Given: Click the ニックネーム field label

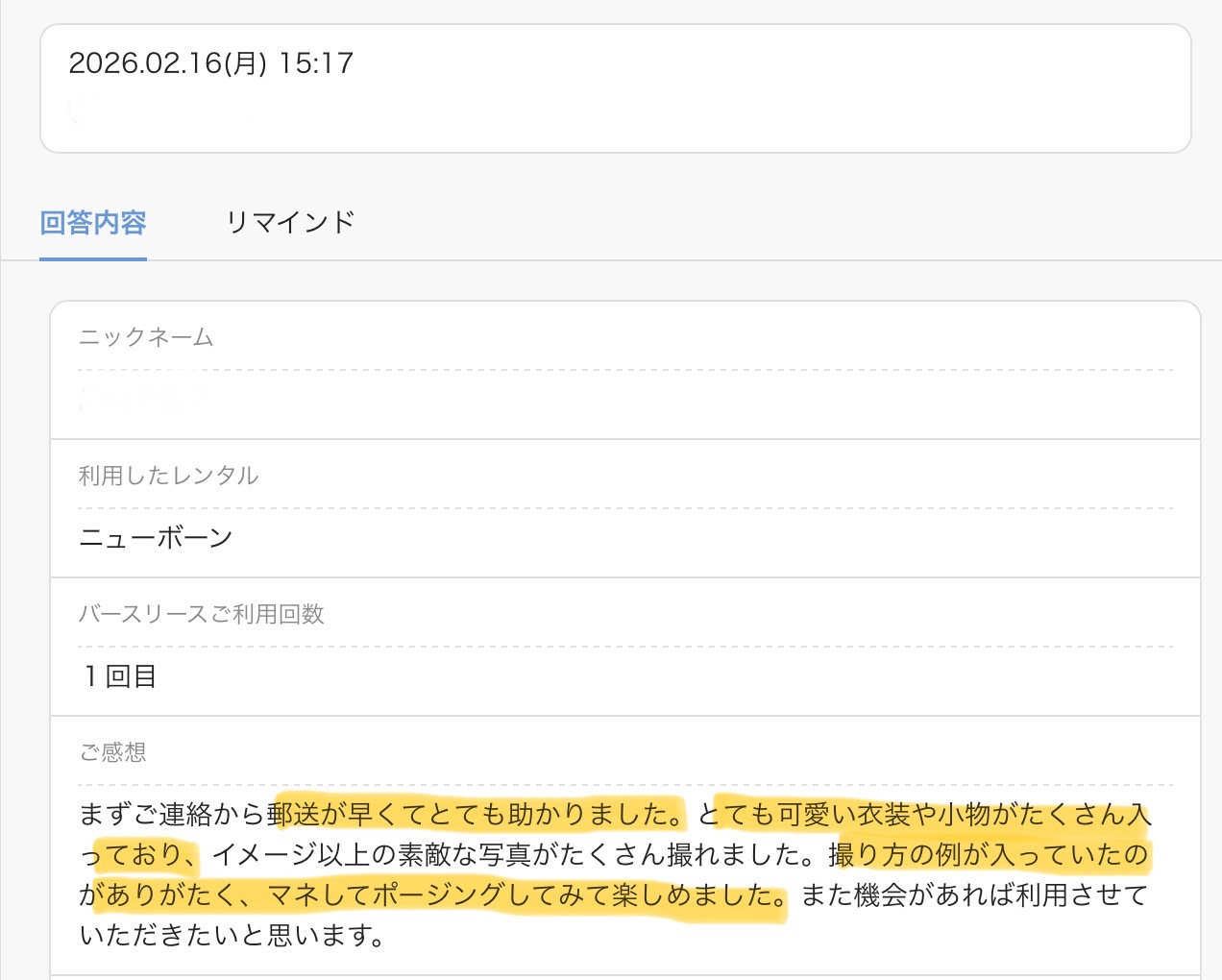Looking at the screenshot, I should (x=146, y=337).
